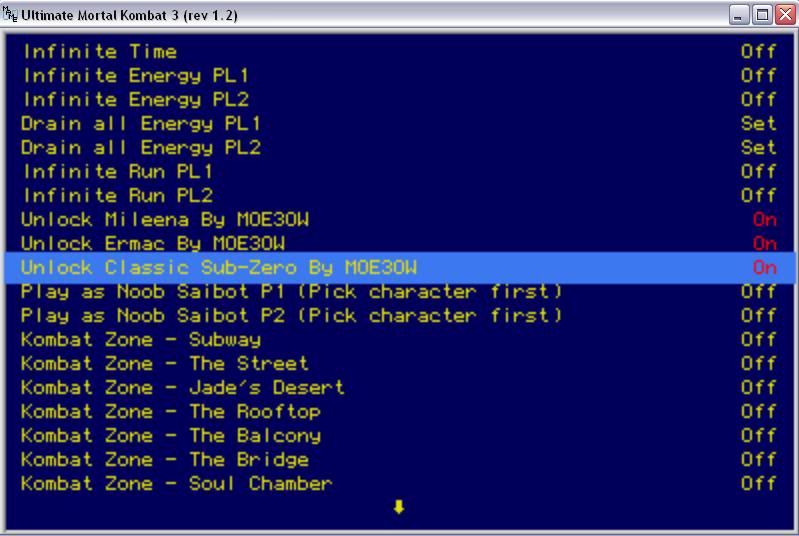
Task: Toggle Off value for The Bridge zone
Action: [x=759, y=459]
